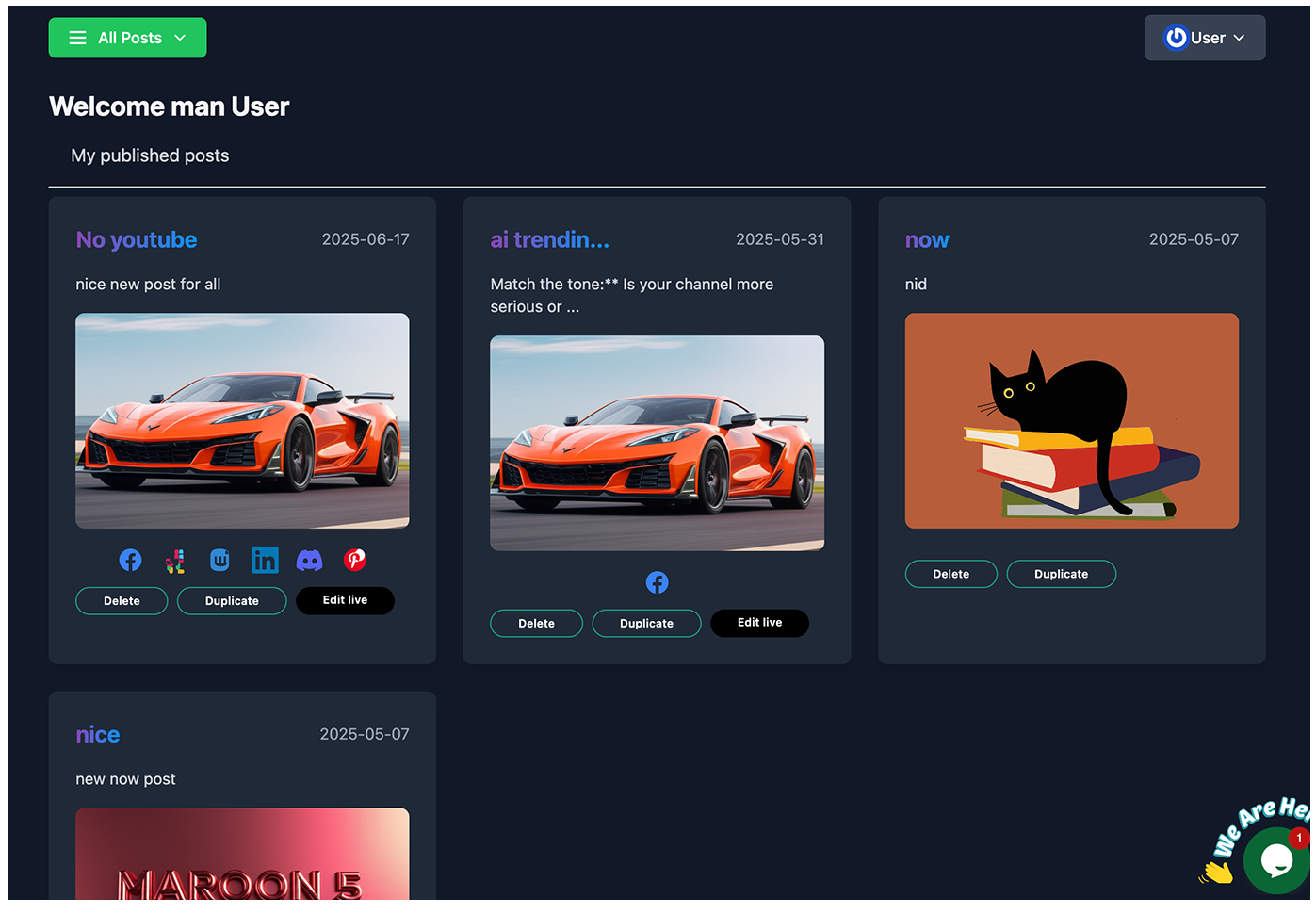Click the 2025-05-07 date on the now post

click(x=1194, y=239)
